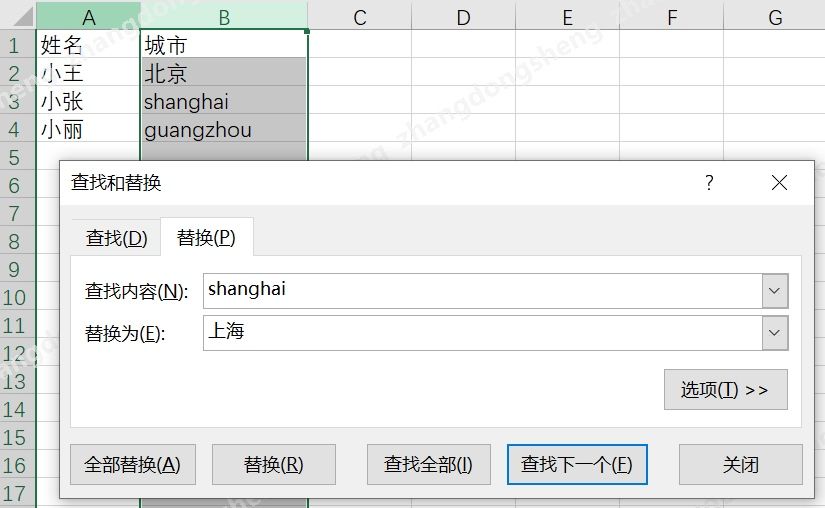Switch to the 查找(D) tab
825x508 pixels.
[x=116, y=238]
